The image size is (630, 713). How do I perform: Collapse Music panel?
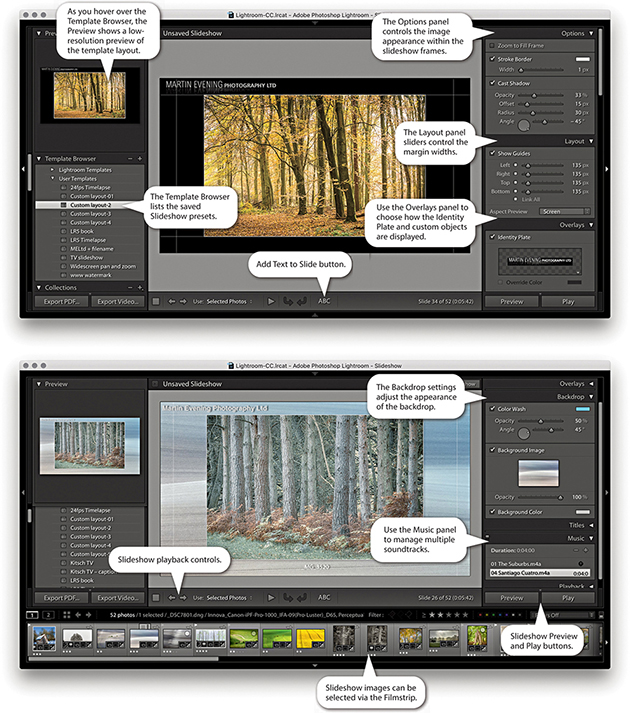pyautogui.click(x=591, y=538)
